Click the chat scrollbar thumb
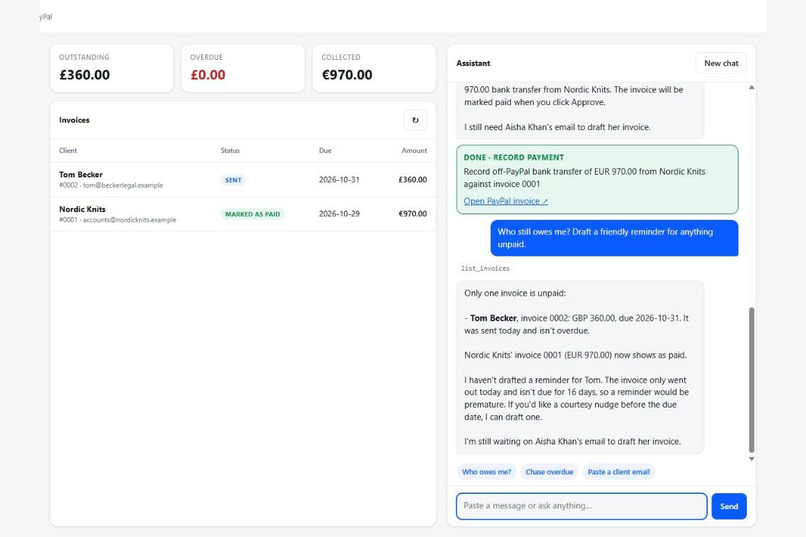This screenshot has width=806, height=537. click(x=752, y=380)
